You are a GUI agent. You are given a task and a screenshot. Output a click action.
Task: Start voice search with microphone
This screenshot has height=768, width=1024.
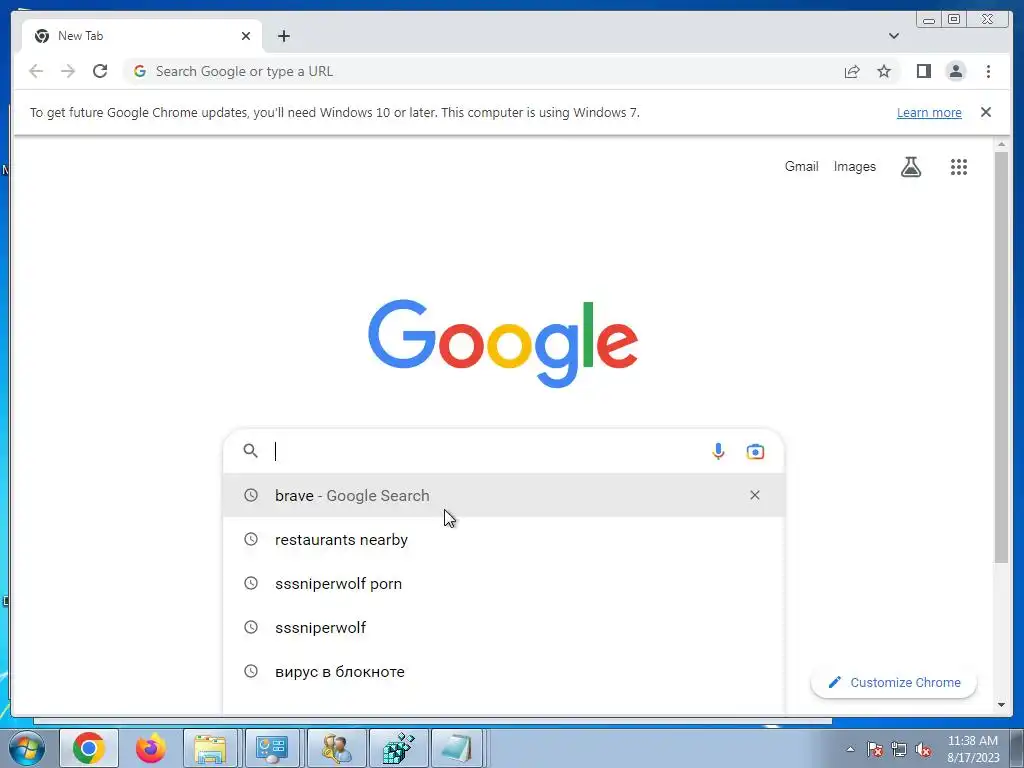(x=718, y=451)
